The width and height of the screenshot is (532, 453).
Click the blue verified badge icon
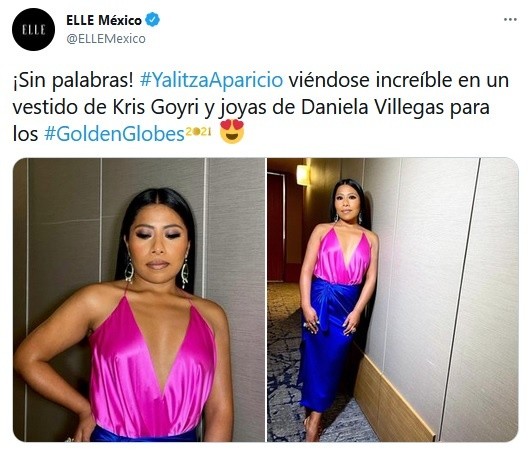(x=152, y=20)
